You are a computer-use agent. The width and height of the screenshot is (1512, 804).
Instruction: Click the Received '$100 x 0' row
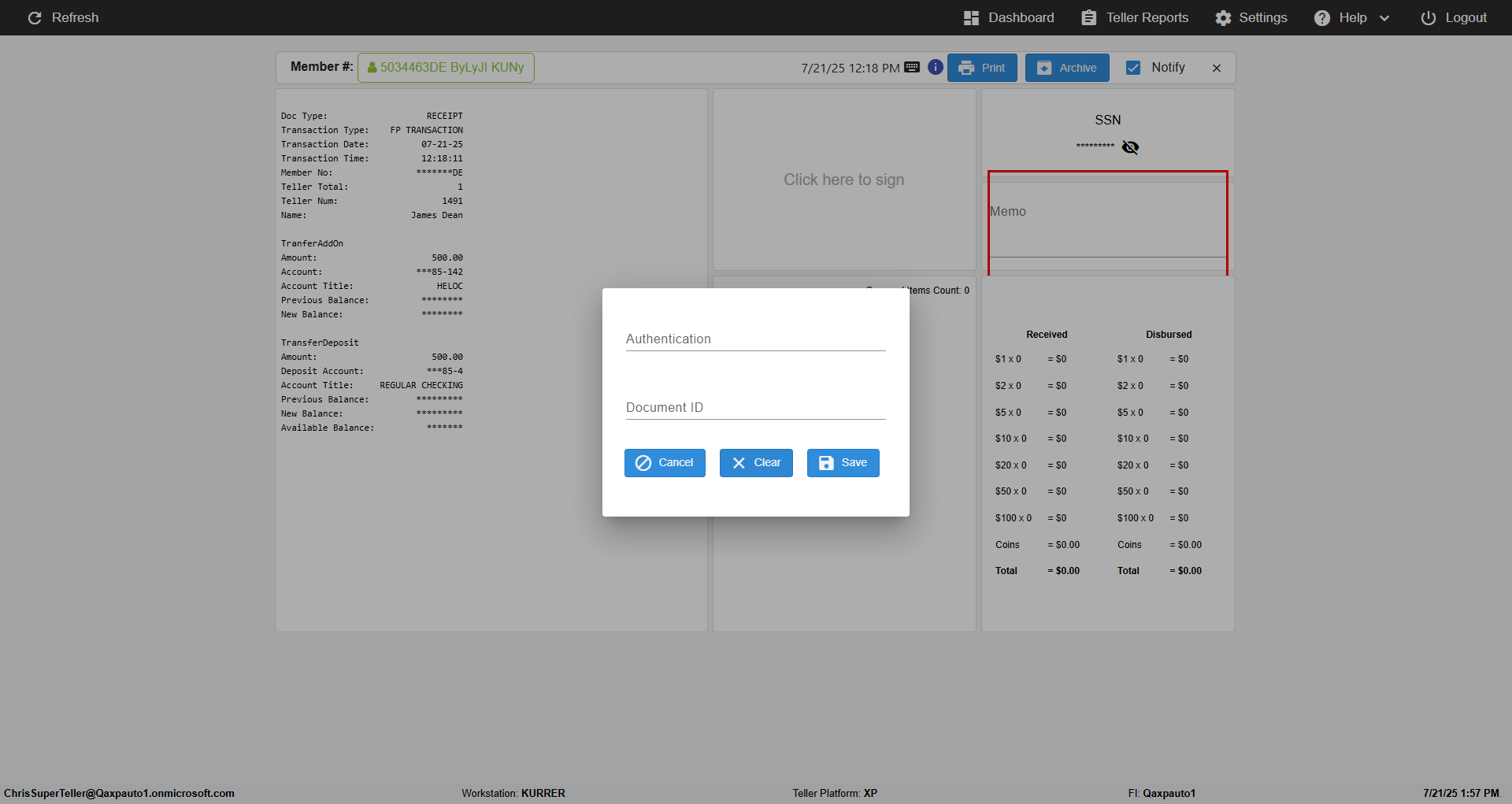(x=1031, y=518)
